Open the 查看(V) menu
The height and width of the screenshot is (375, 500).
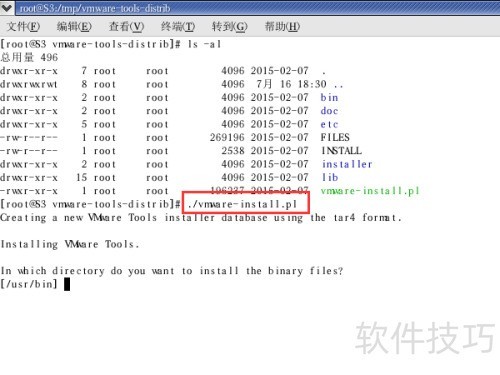pos(126,26)
